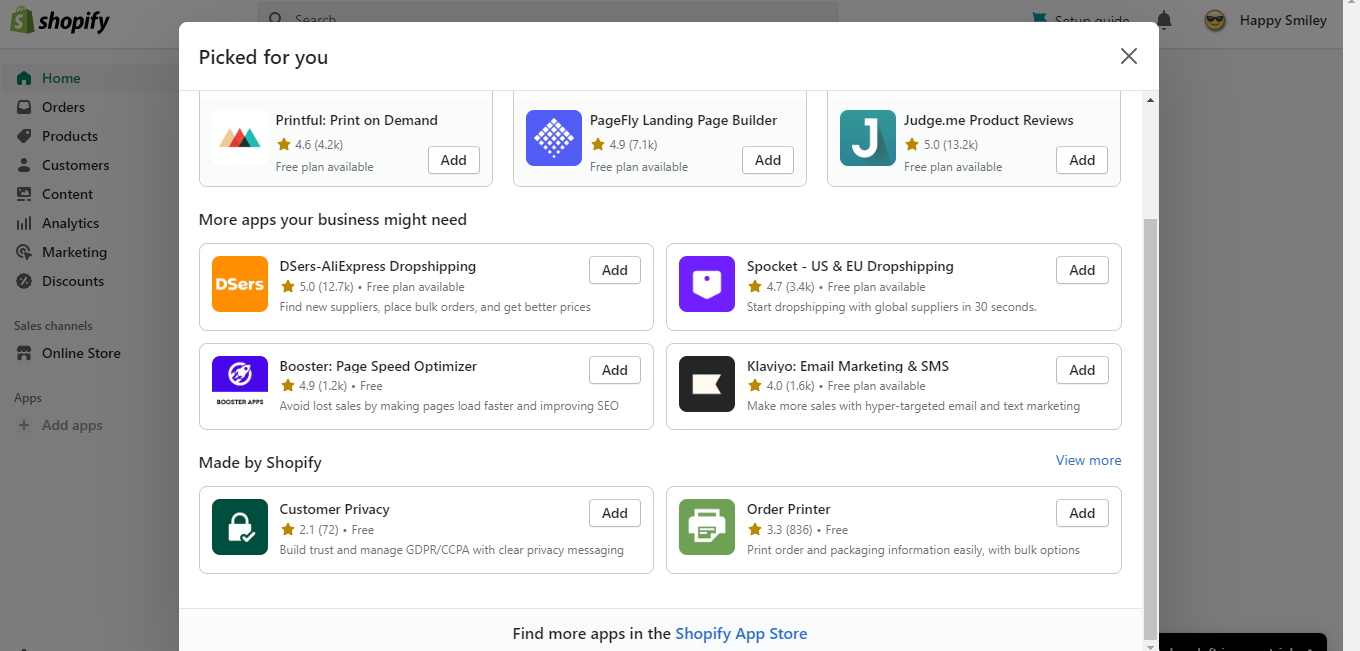1360x651 pixels.
Task: Close the Picked for you dialog
Action: tap(1129, 56)
